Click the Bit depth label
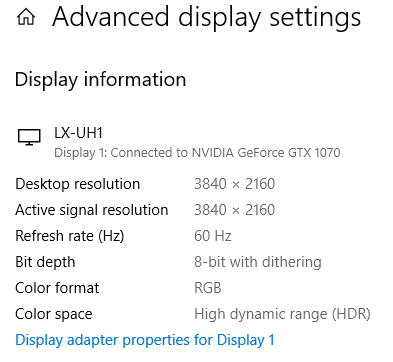This screenshot has height=362, width=393. coord(45,262)
